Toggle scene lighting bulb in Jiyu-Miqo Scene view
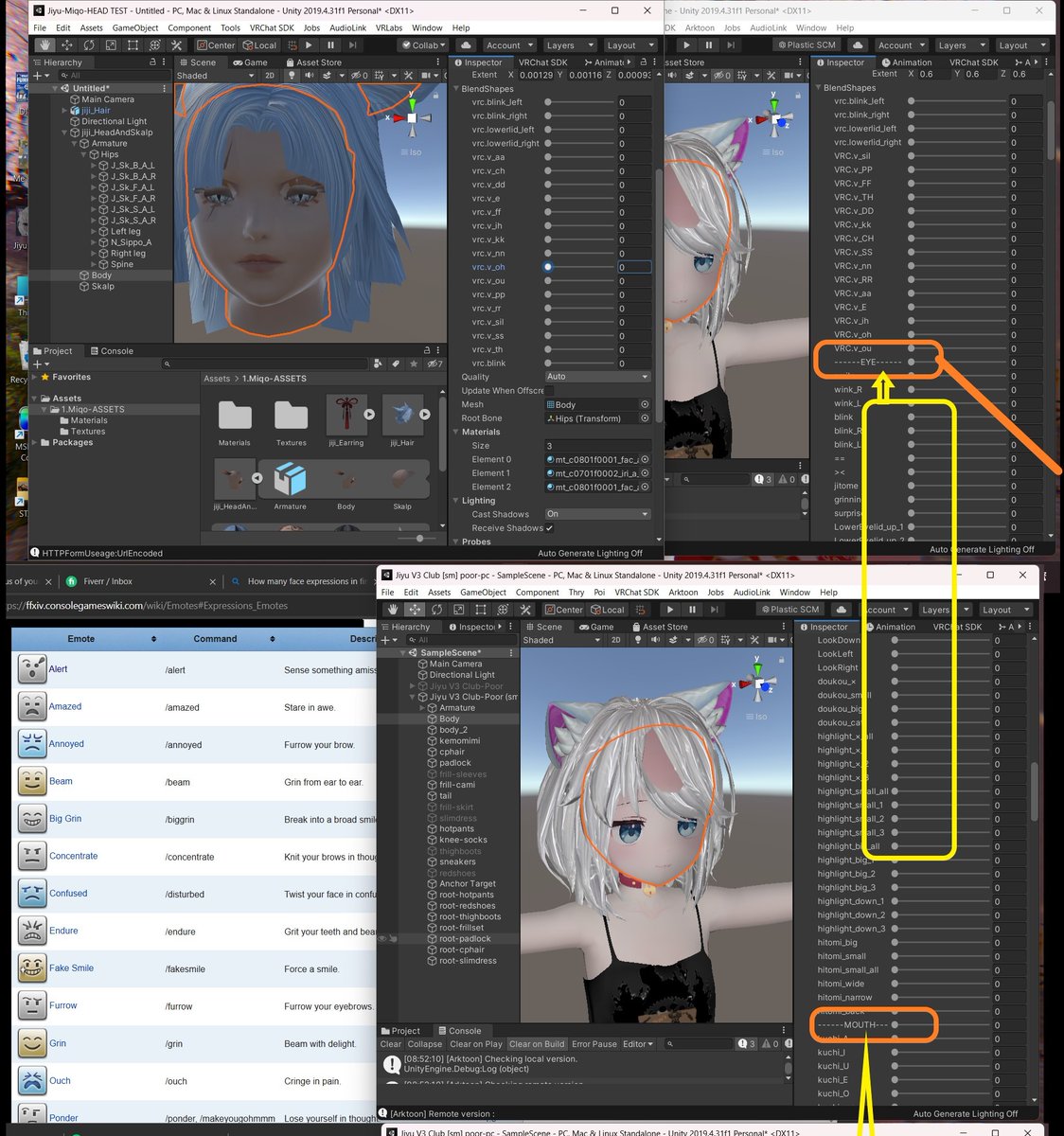Viewport: 1064px width, 1136px height. 292,76
